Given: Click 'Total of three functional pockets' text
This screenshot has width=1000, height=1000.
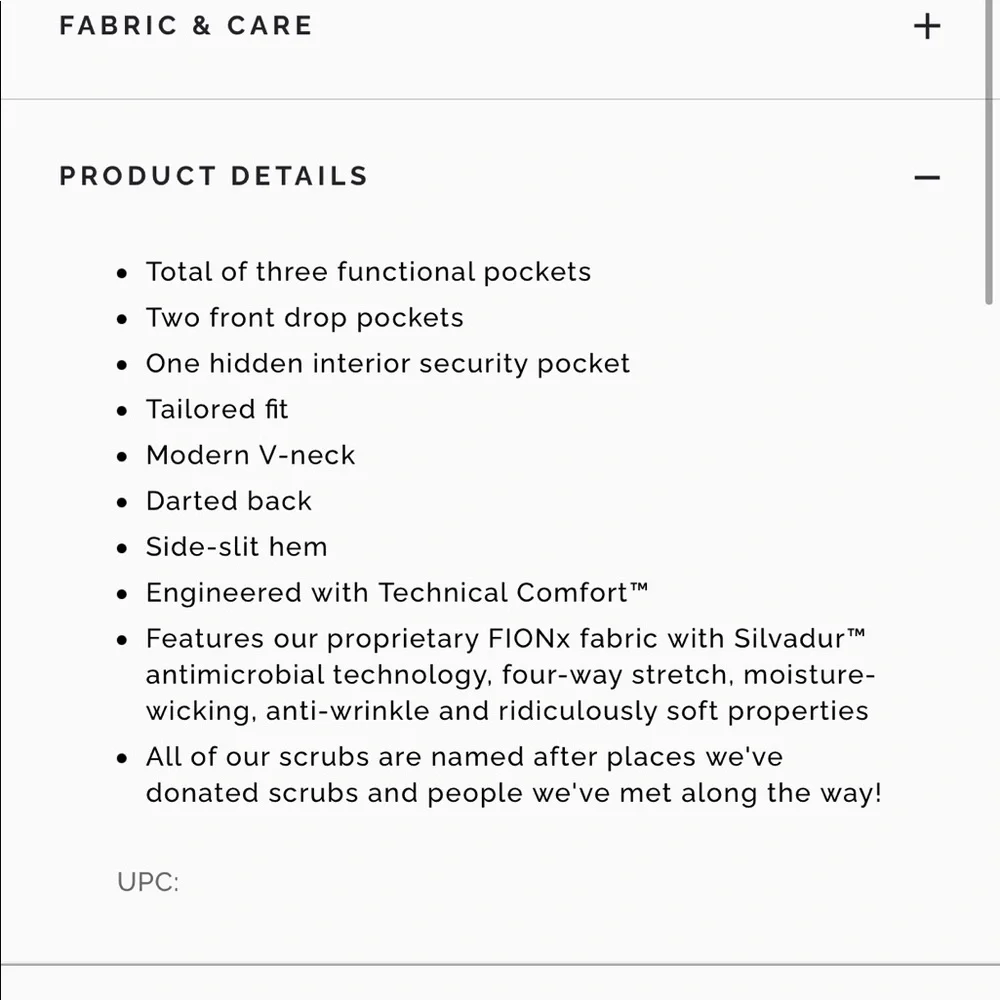Looking at the screenshot, I should [x=368, y=272].
